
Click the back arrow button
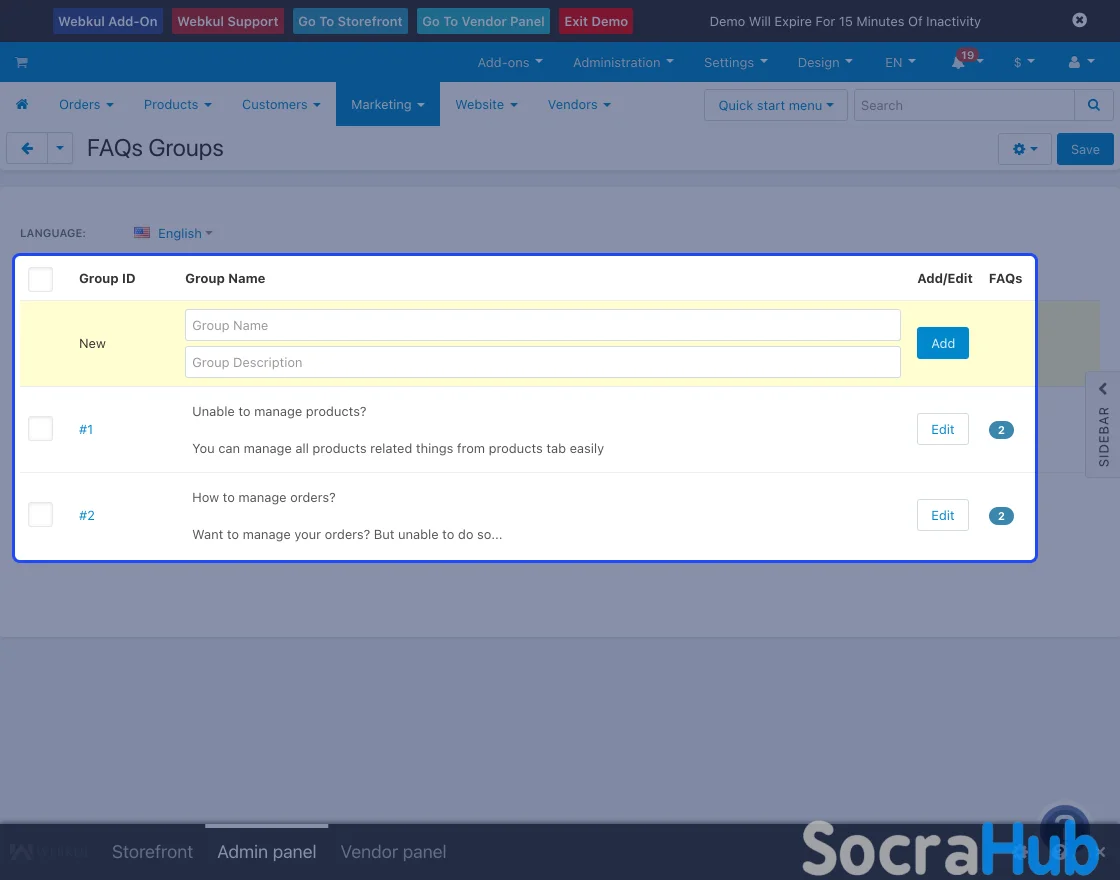(27, 149)
